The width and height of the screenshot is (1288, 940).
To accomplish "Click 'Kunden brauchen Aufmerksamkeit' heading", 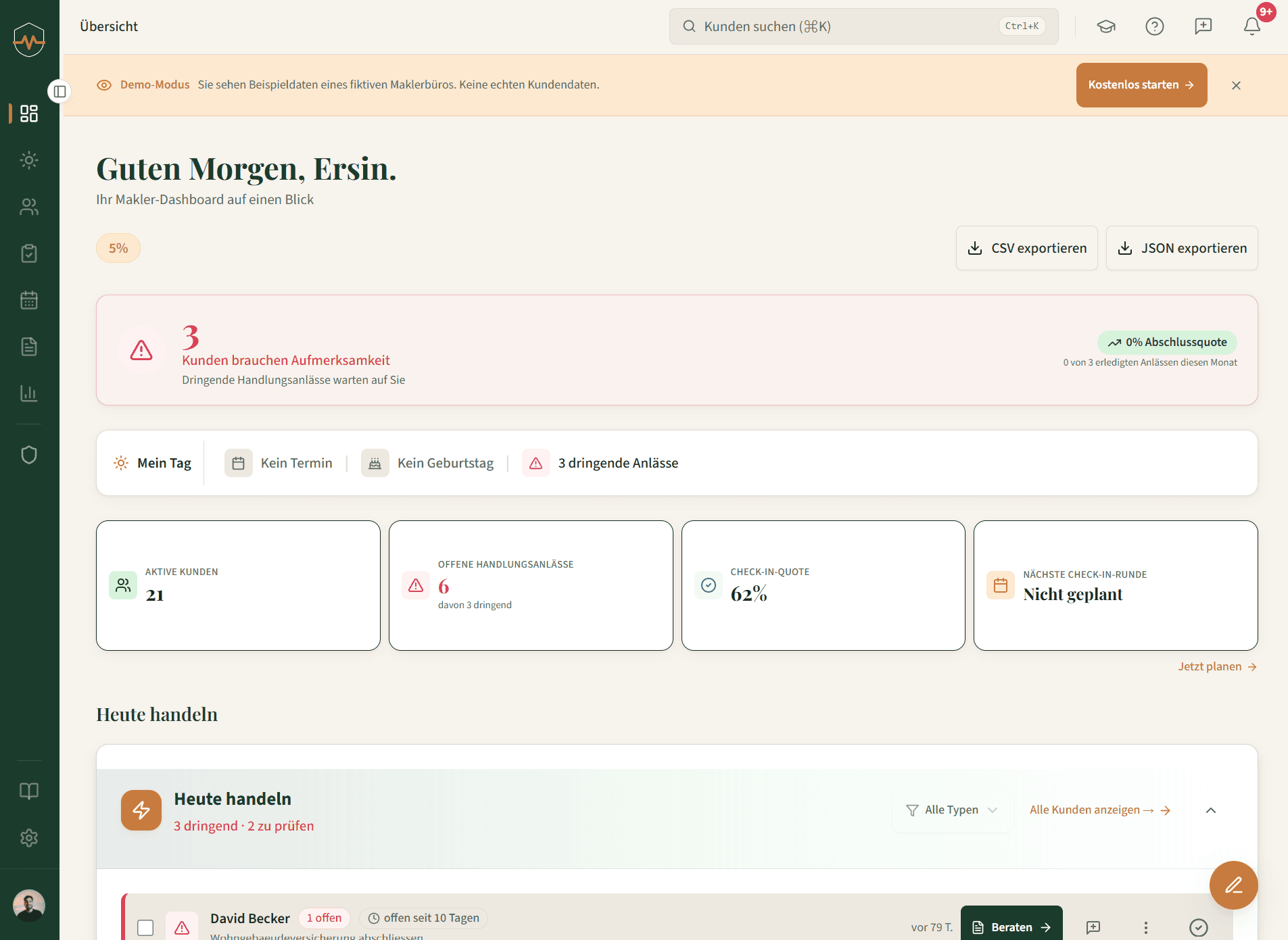I will pos(286,360).
